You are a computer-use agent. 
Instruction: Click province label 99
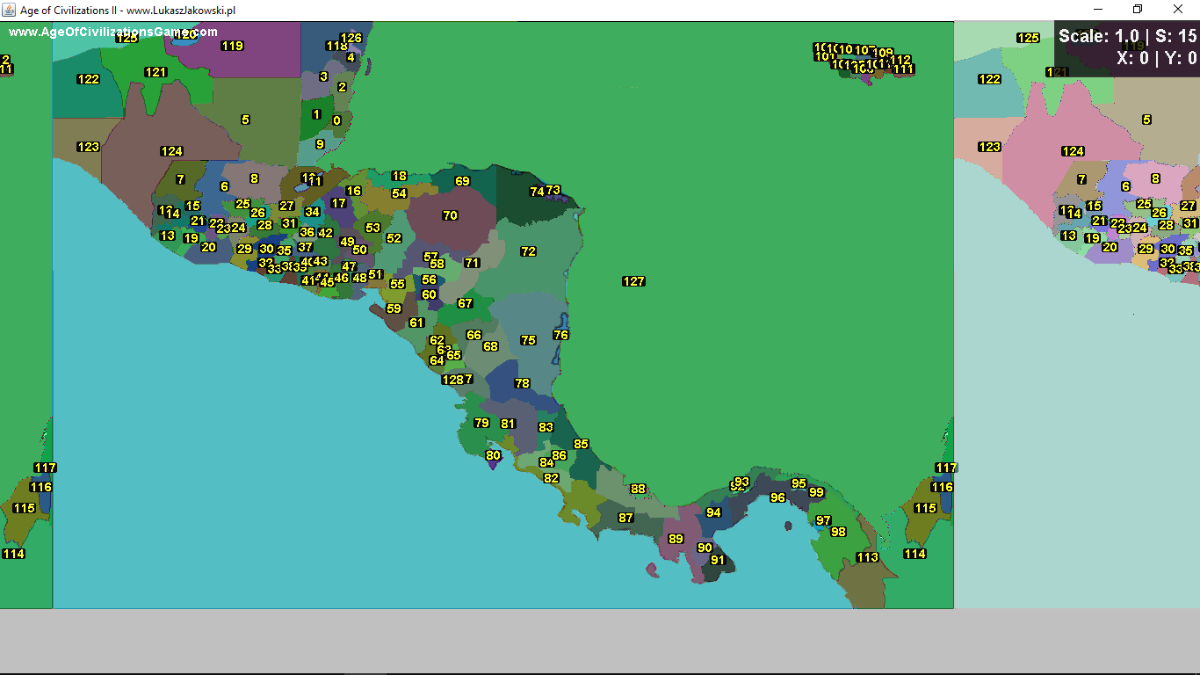pyautogui.click(x=816, y=492)
